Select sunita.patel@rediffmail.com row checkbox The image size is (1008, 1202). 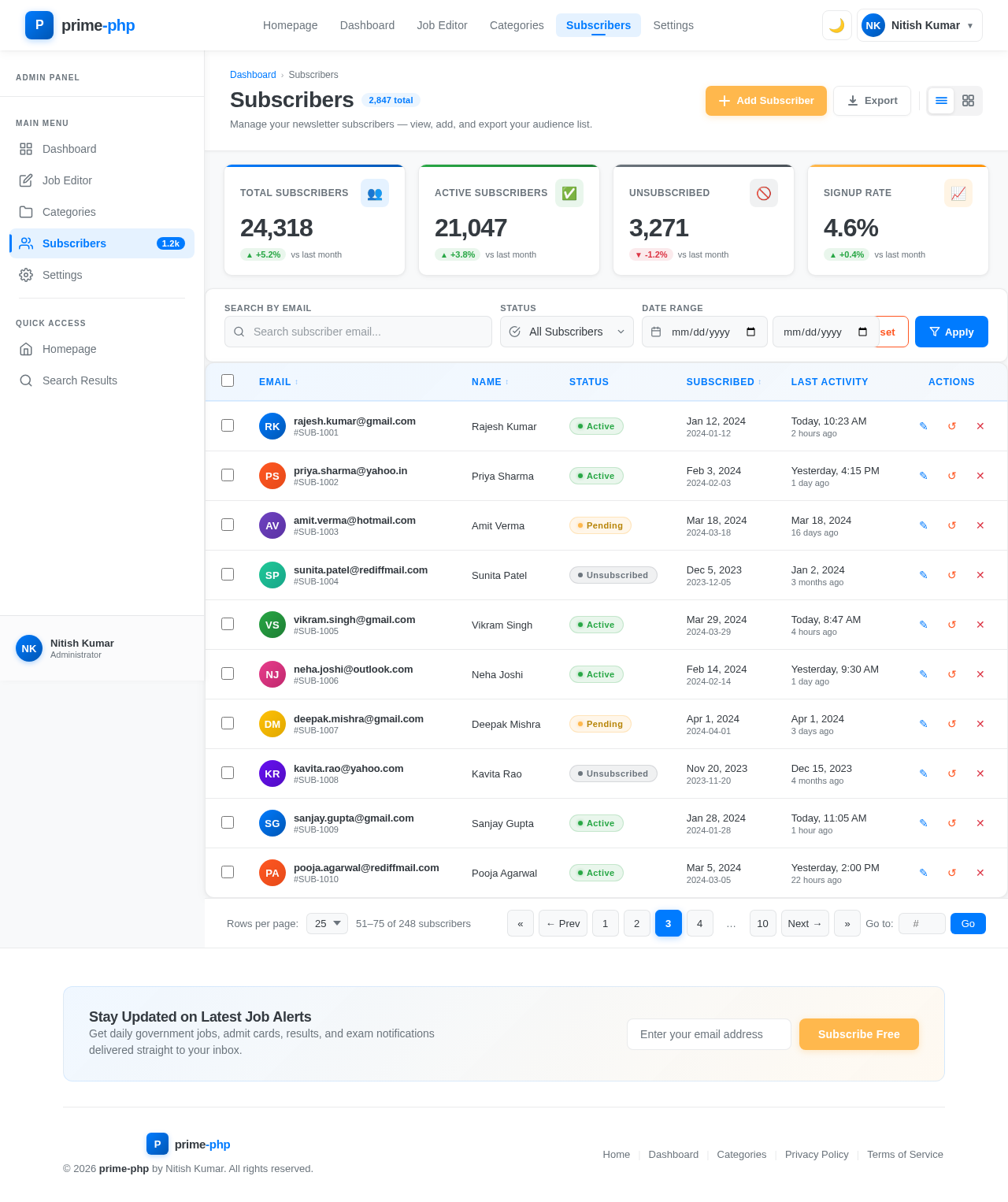[x=228, y=574]
